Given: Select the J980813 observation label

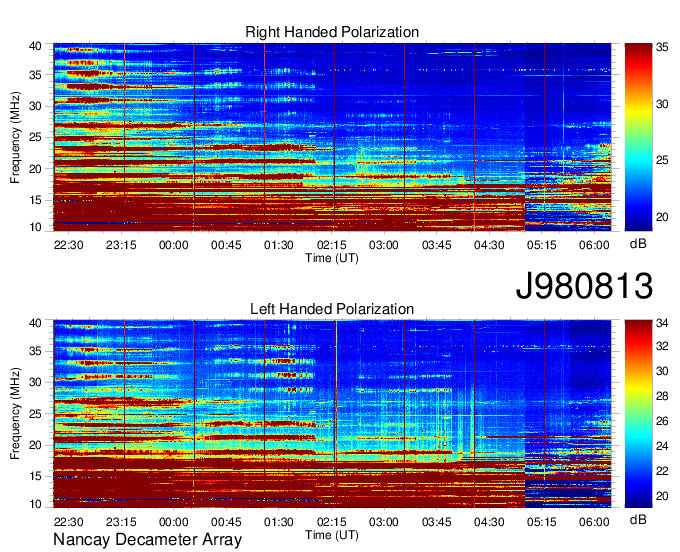Looking at the screenshot, I should [584, 286].
